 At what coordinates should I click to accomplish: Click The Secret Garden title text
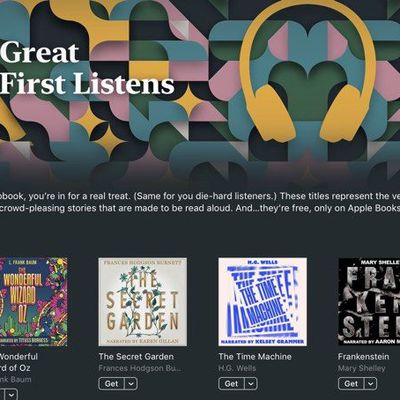coord(136,357)
